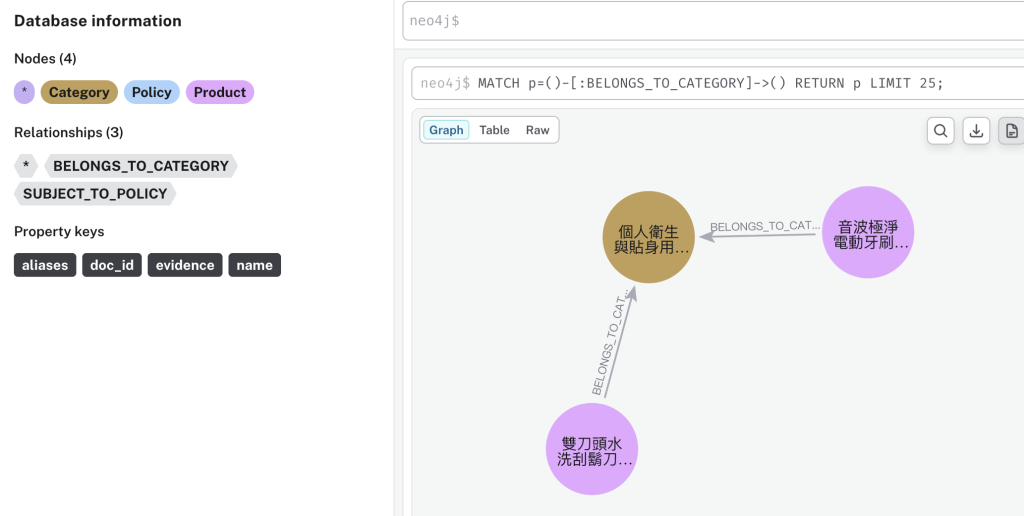Click the search icon in result frame
This screenshot has height=516, width=1024.
click(x=940, y=131)
